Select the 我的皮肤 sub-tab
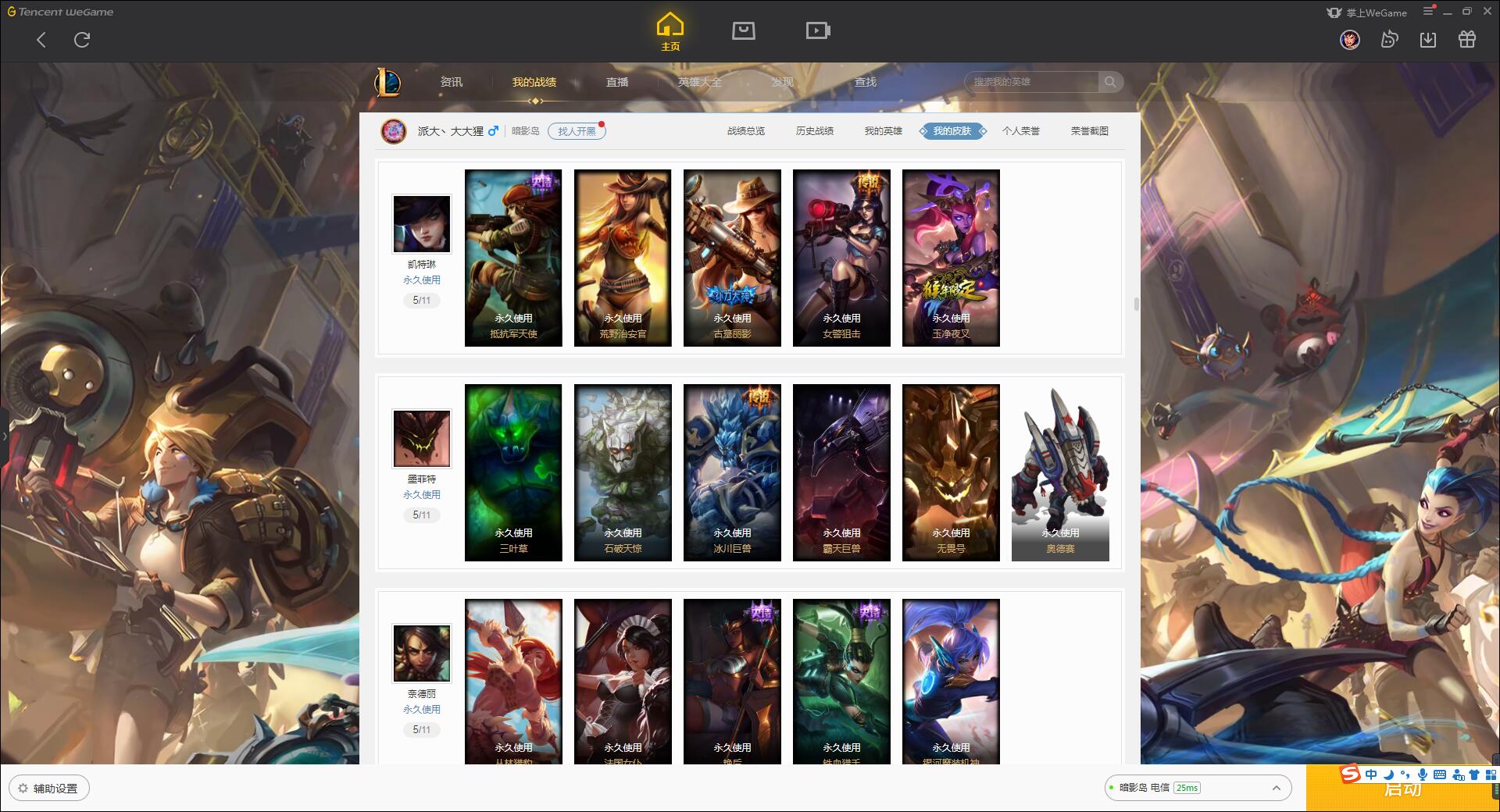 click(x=952, y=131)
